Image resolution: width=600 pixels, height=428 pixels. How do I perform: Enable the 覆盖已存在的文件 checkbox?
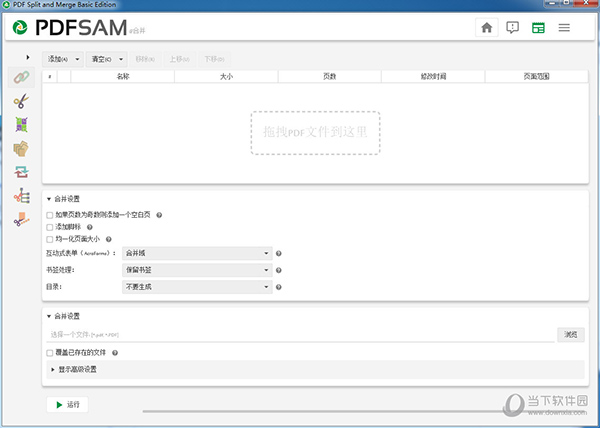(49, 353)
